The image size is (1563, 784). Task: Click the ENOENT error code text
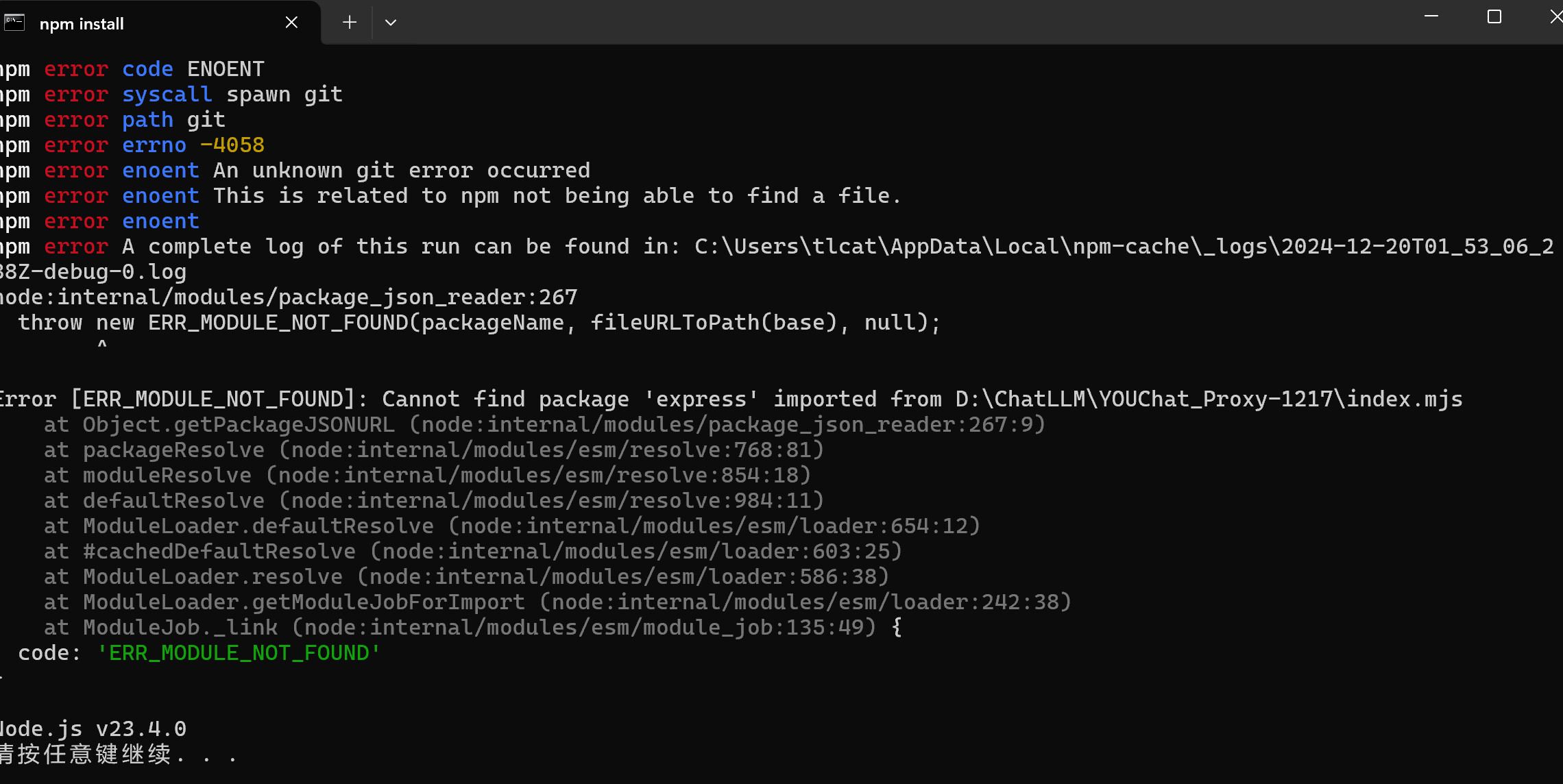pyautogui.click(x=226, y=69)
